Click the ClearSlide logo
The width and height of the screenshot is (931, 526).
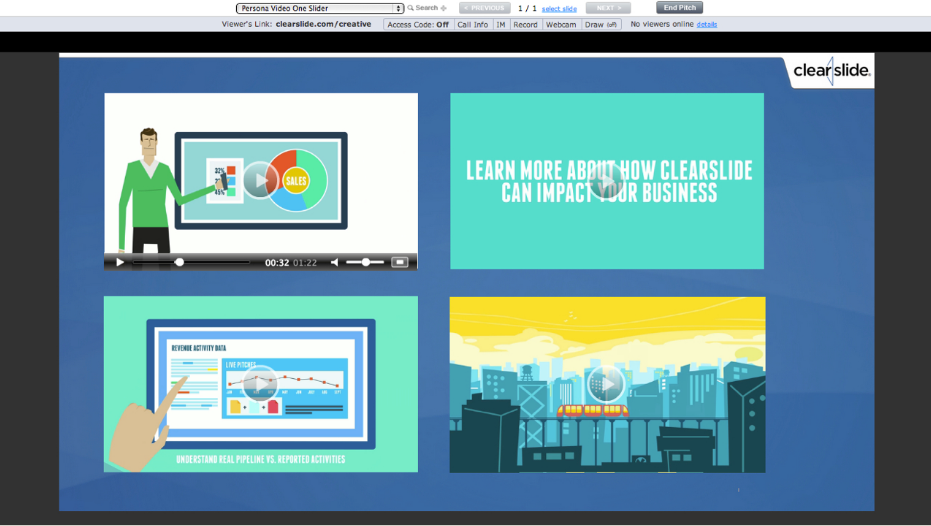(x=831, y=71)
